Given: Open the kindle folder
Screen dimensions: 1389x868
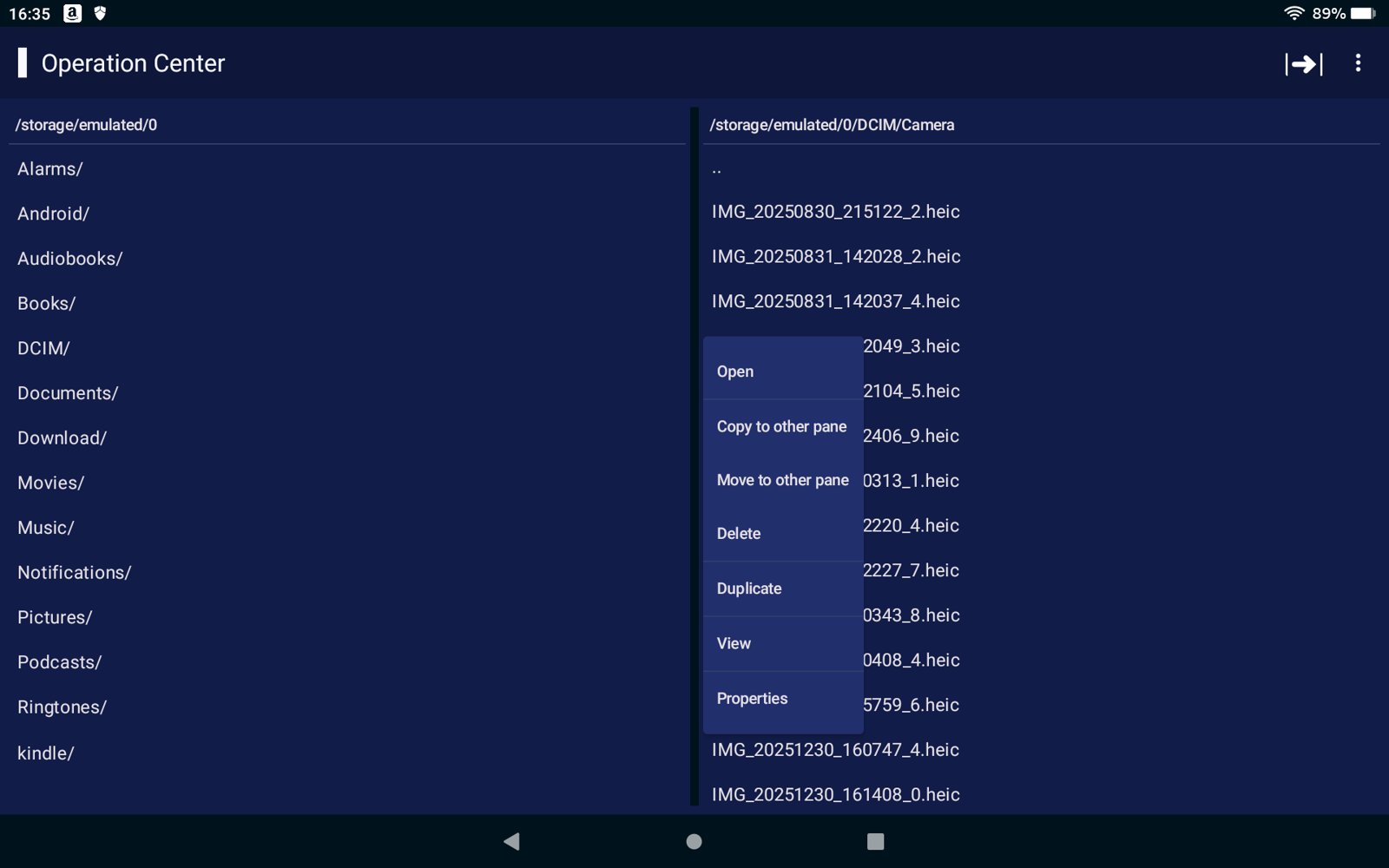Looking at the screenshot, I should 46,753.
